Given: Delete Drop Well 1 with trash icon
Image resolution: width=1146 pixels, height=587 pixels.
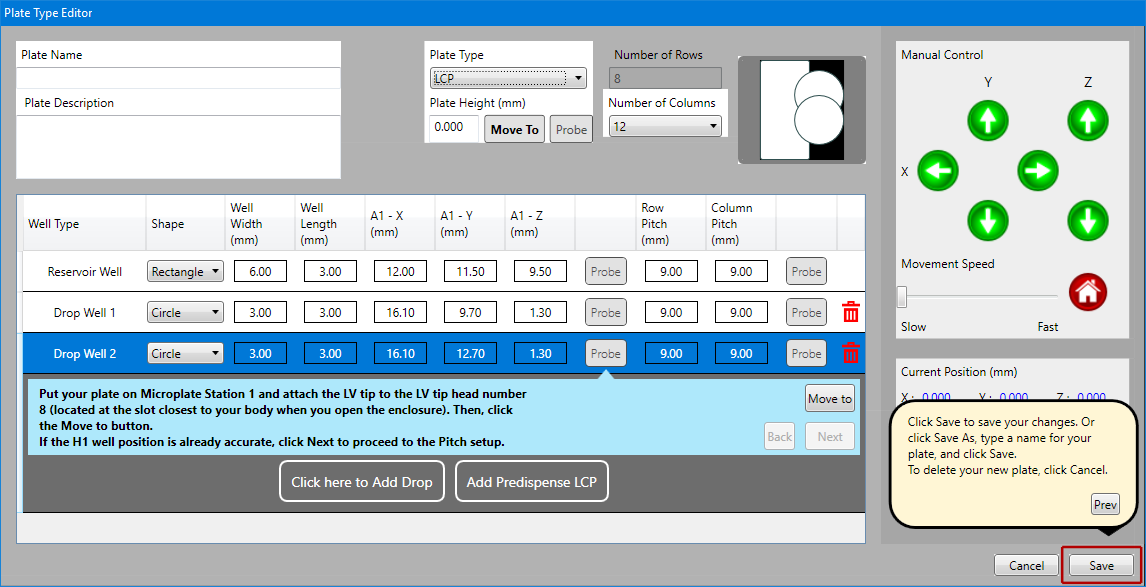Looking at the screenshot, I should point(850,313).
